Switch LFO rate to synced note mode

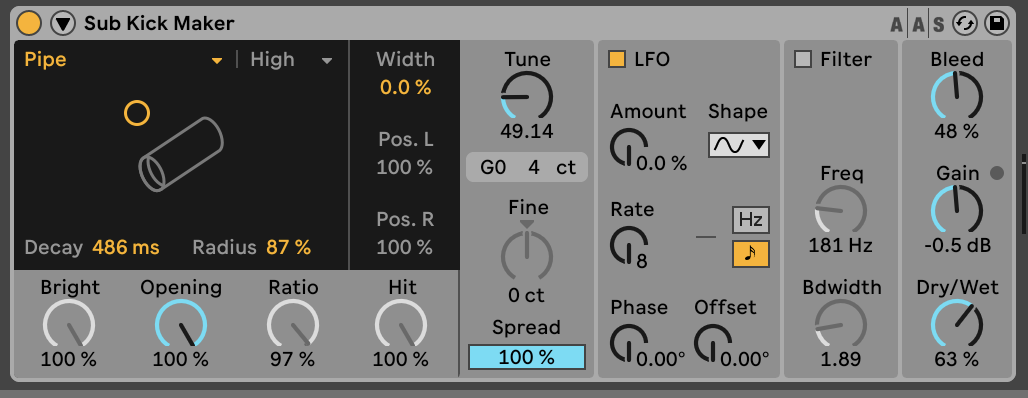751,254
